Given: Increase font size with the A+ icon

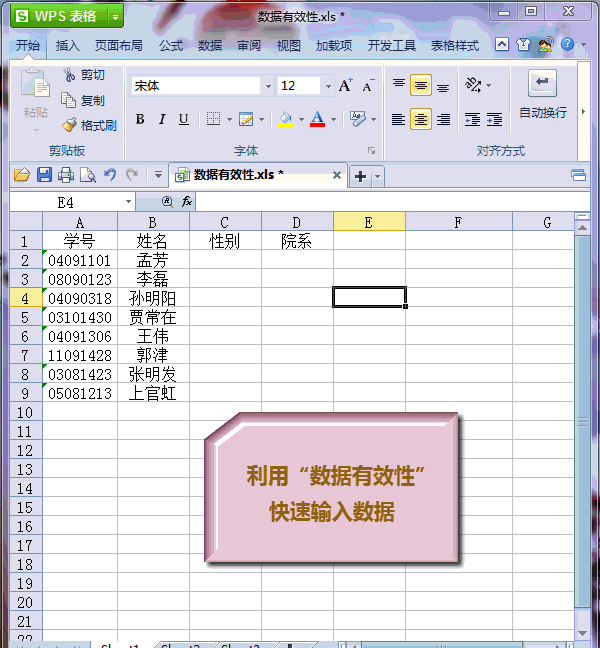Looking at the screenshot, I should tap(345, 86).
